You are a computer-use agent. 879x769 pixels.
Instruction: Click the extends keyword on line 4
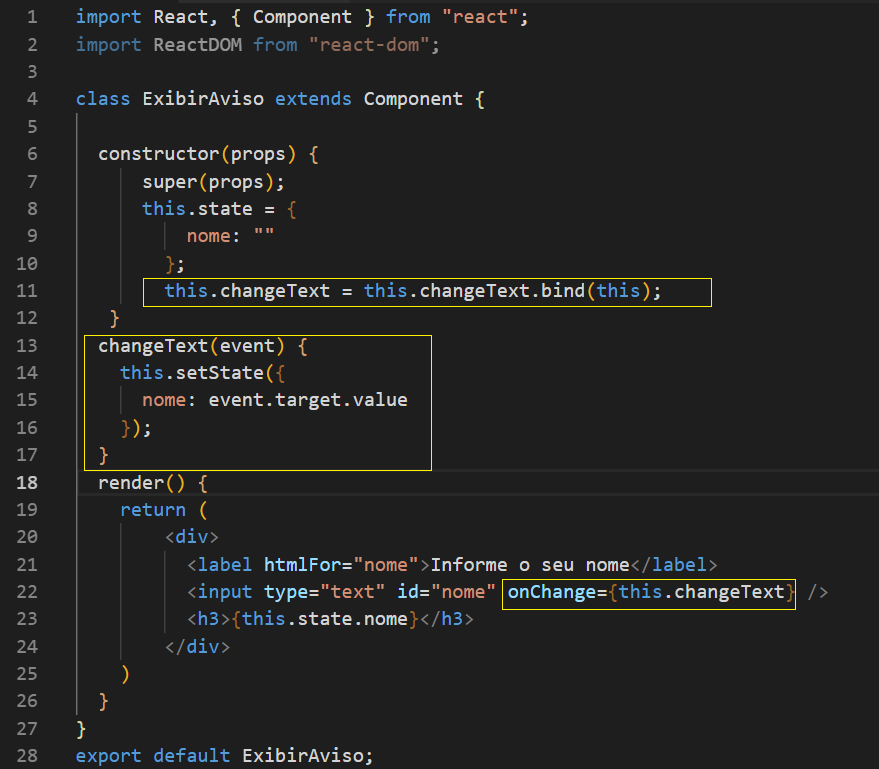click(x=313, y=99)
